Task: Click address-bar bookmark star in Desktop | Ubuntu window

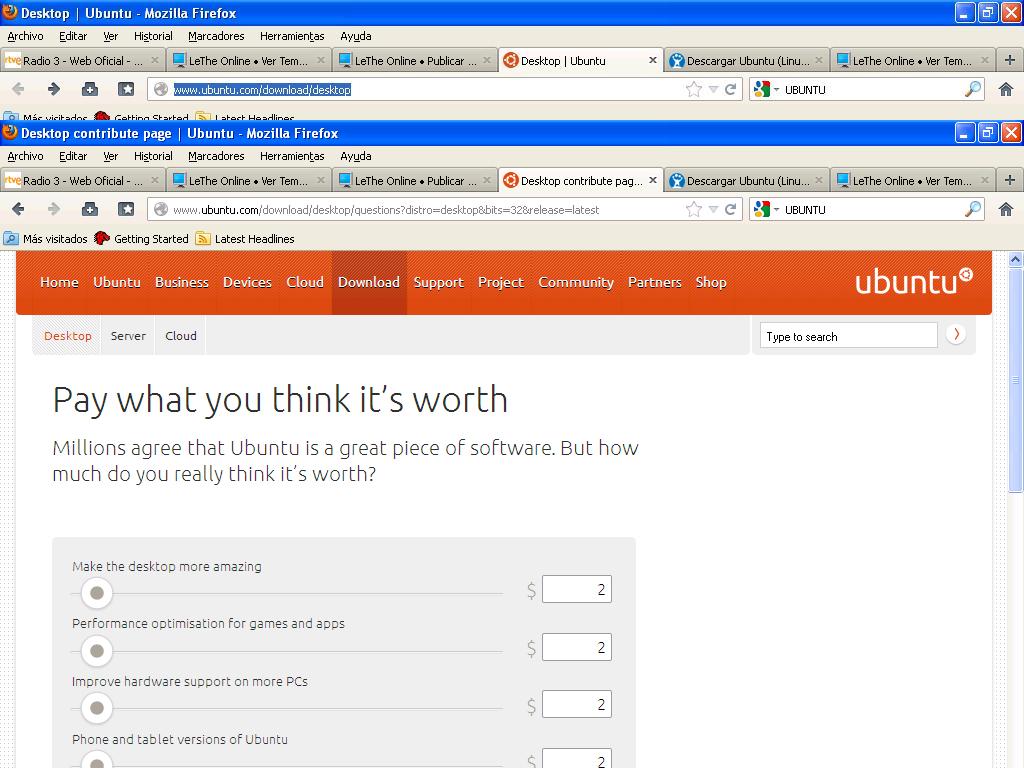Action: pos(694,89)
